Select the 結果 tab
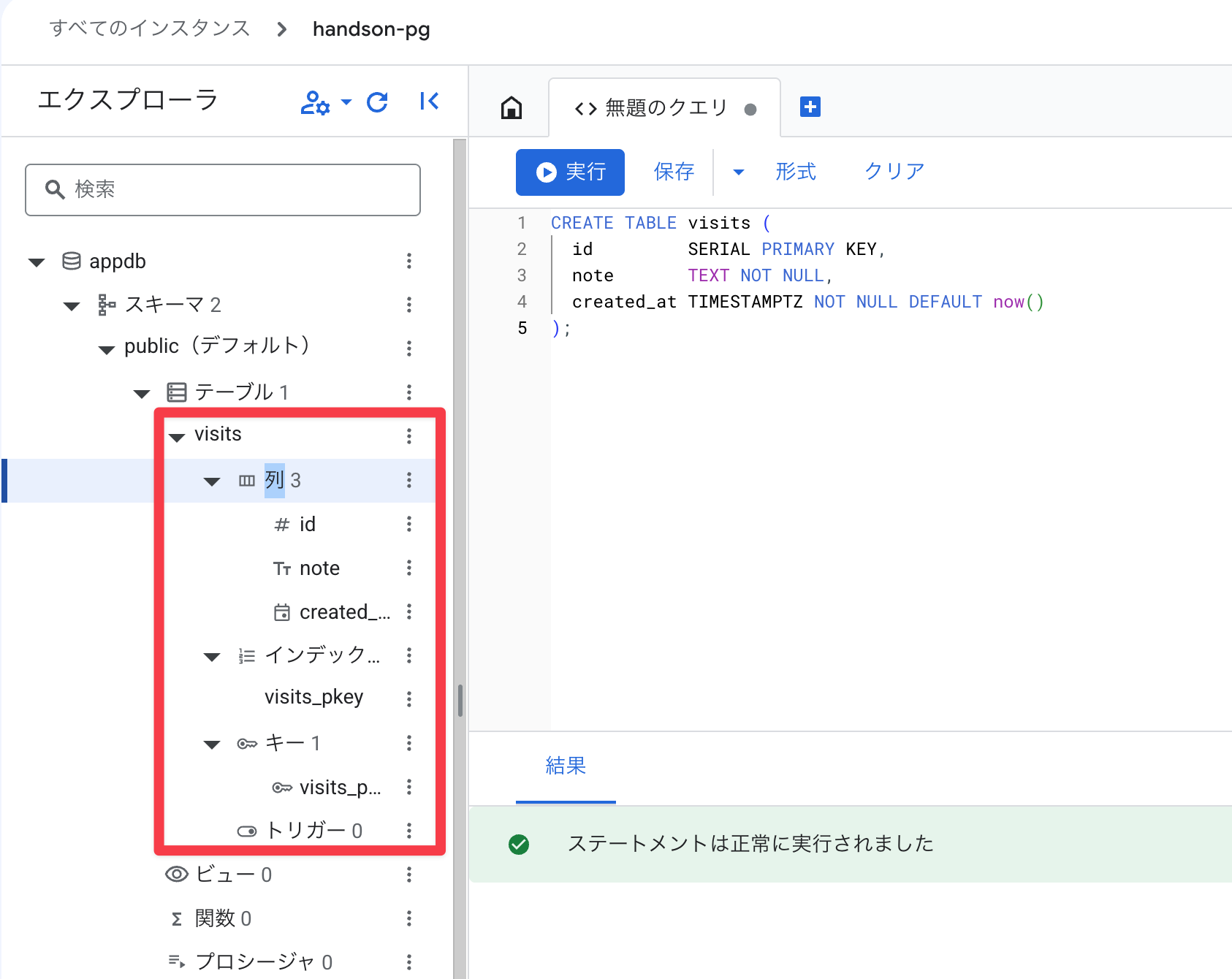The height and width of the screenshot is (979, 1232). click(x=566, y=766)
